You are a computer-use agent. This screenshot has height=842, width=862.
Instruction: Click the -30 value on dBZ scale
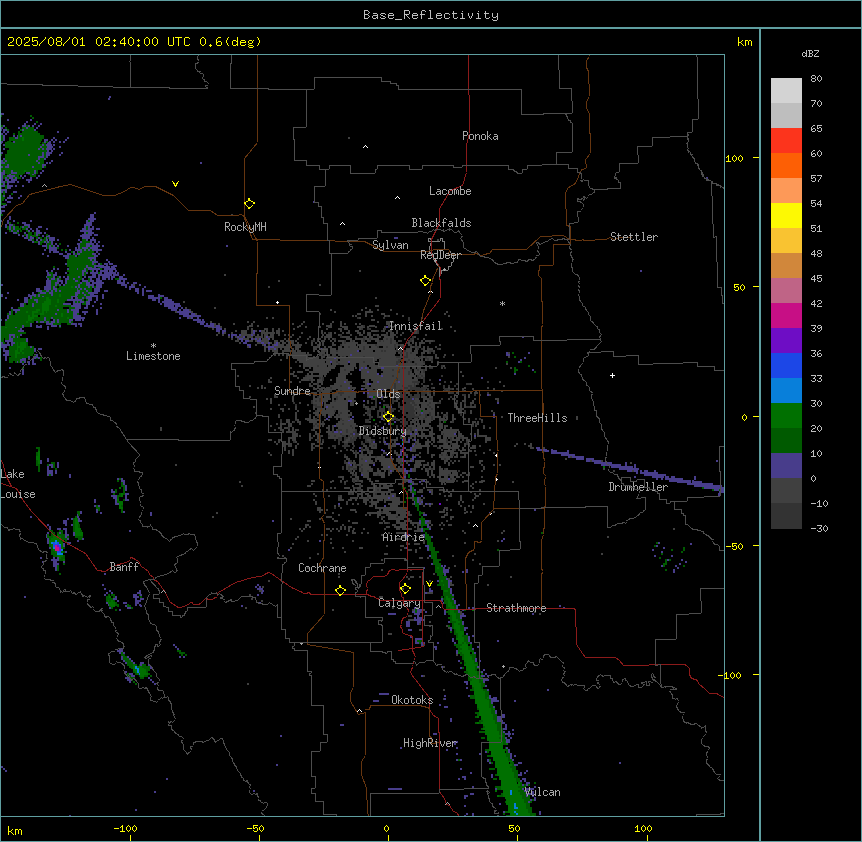(x=819, y=528)
